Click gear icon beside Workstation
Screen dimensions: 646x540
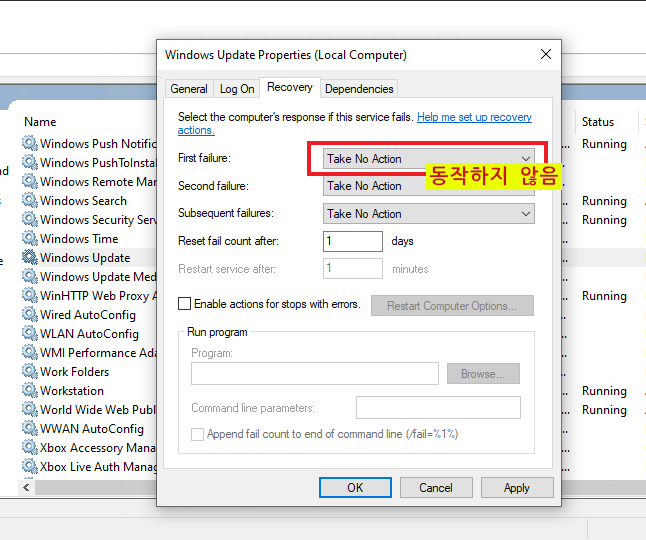click(x=30, y=390)
